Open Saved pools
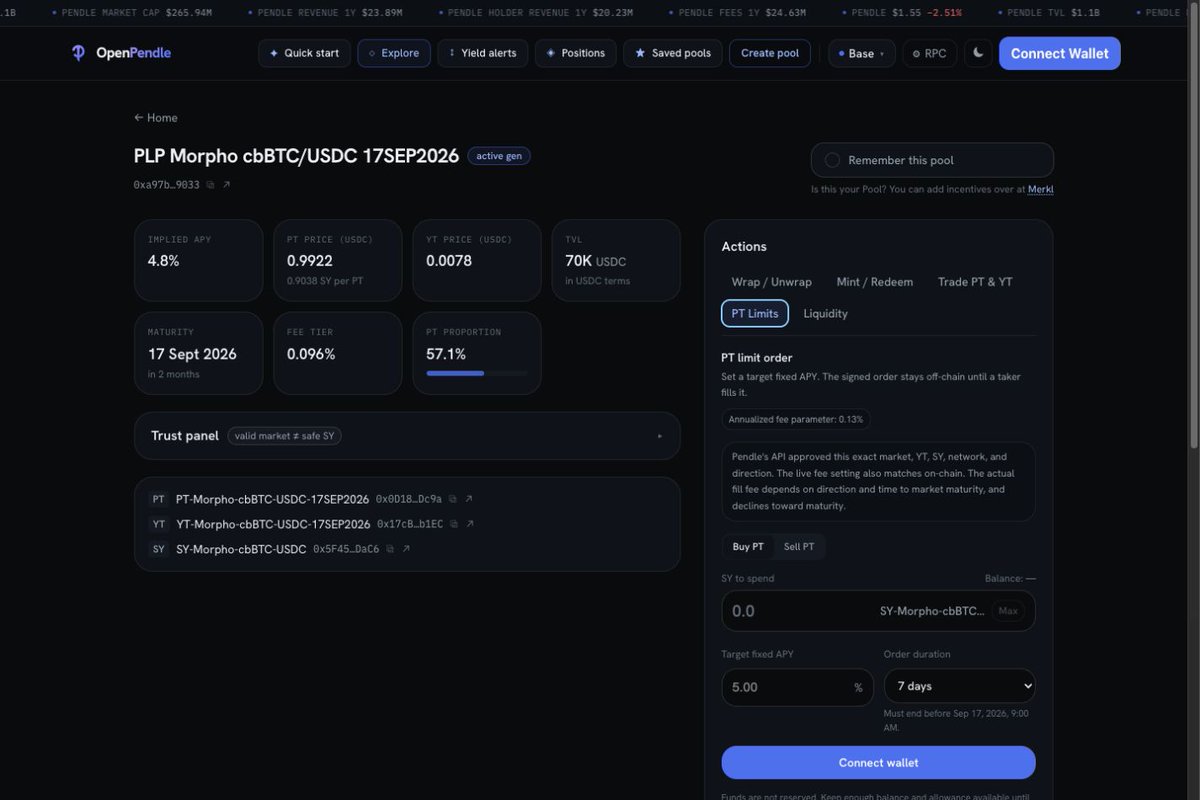Screen dimensions: 1200x800 click(672, 53)
